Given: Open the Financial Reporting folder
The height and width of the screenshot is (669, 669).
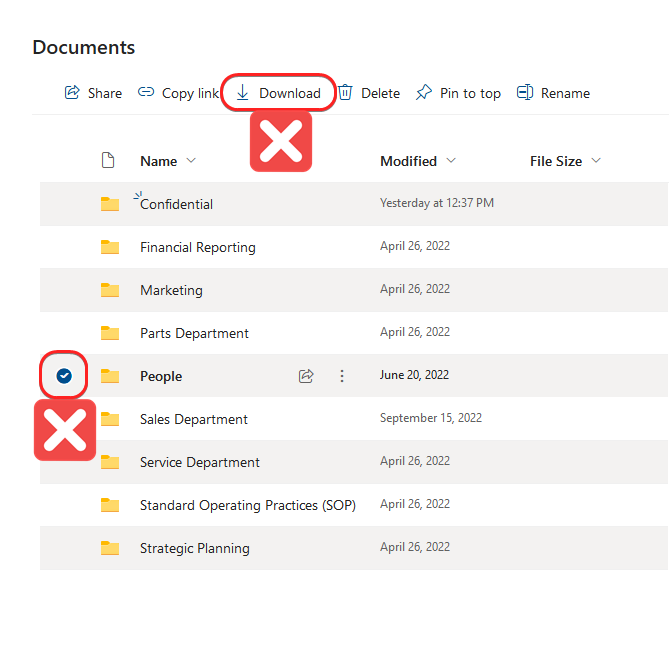Looking at the screenshot, I should (x=197, y=247).
